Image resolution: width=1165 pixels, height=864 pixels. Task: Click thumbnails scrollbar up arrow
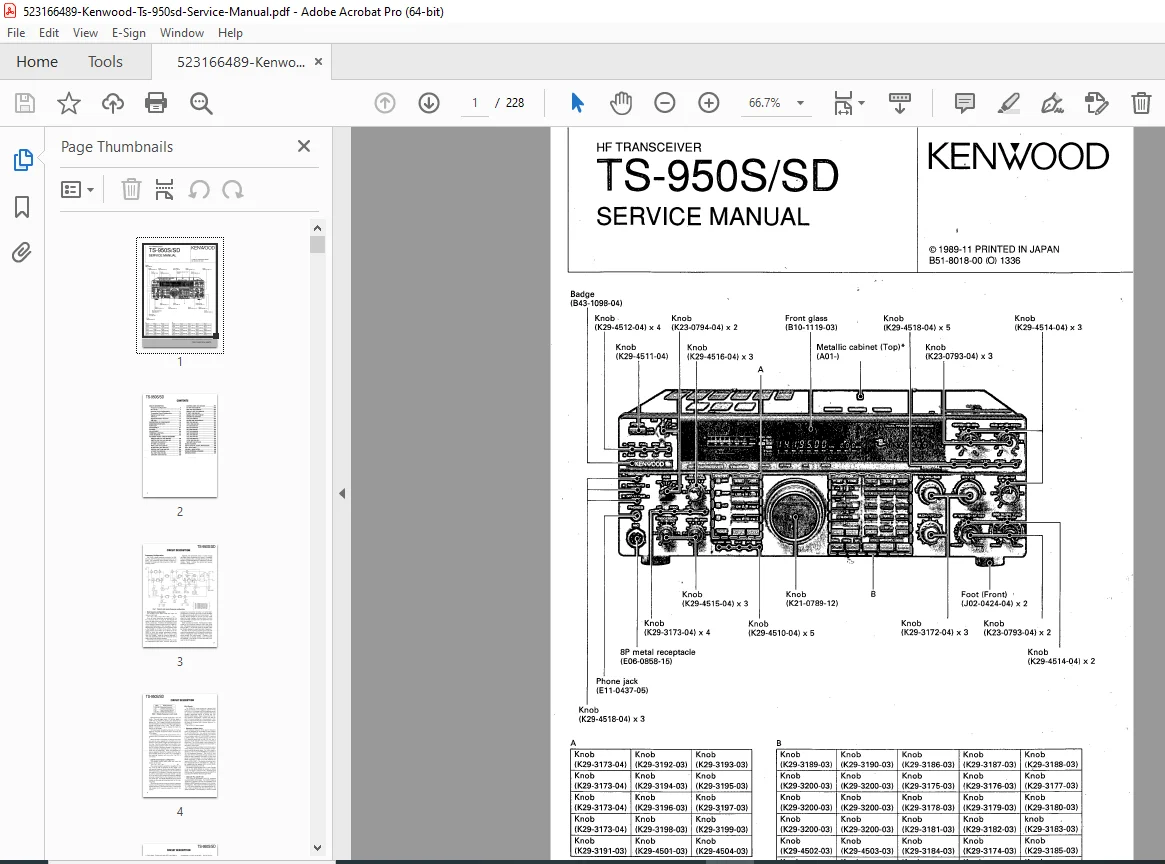(x=317, y=228)
